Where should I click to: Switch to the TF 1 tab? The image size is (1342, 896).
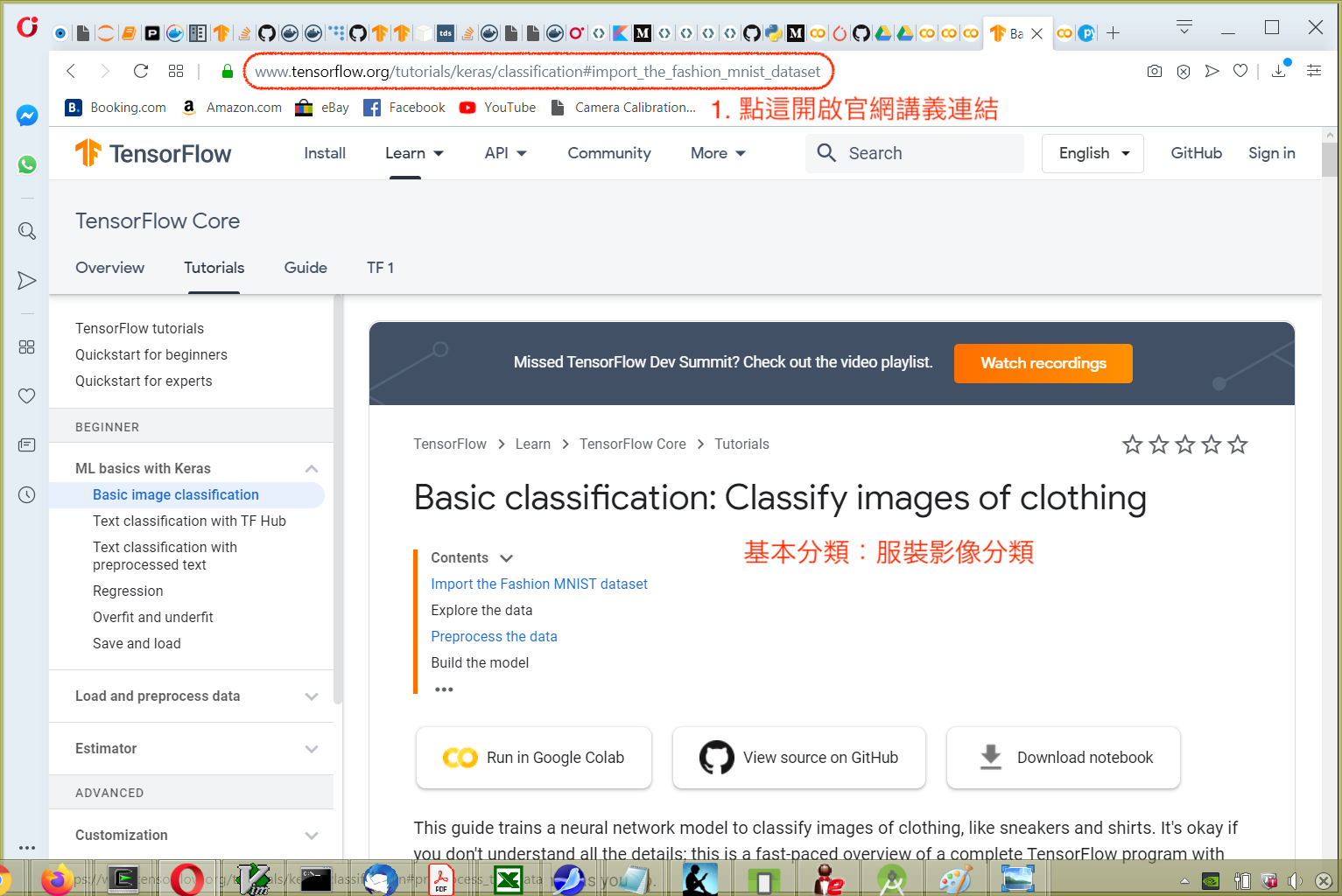381,268
